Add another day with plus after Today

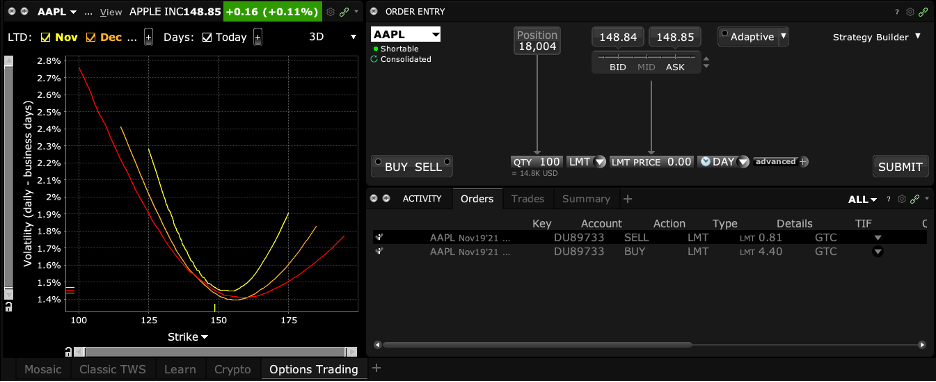pos(257,37)
